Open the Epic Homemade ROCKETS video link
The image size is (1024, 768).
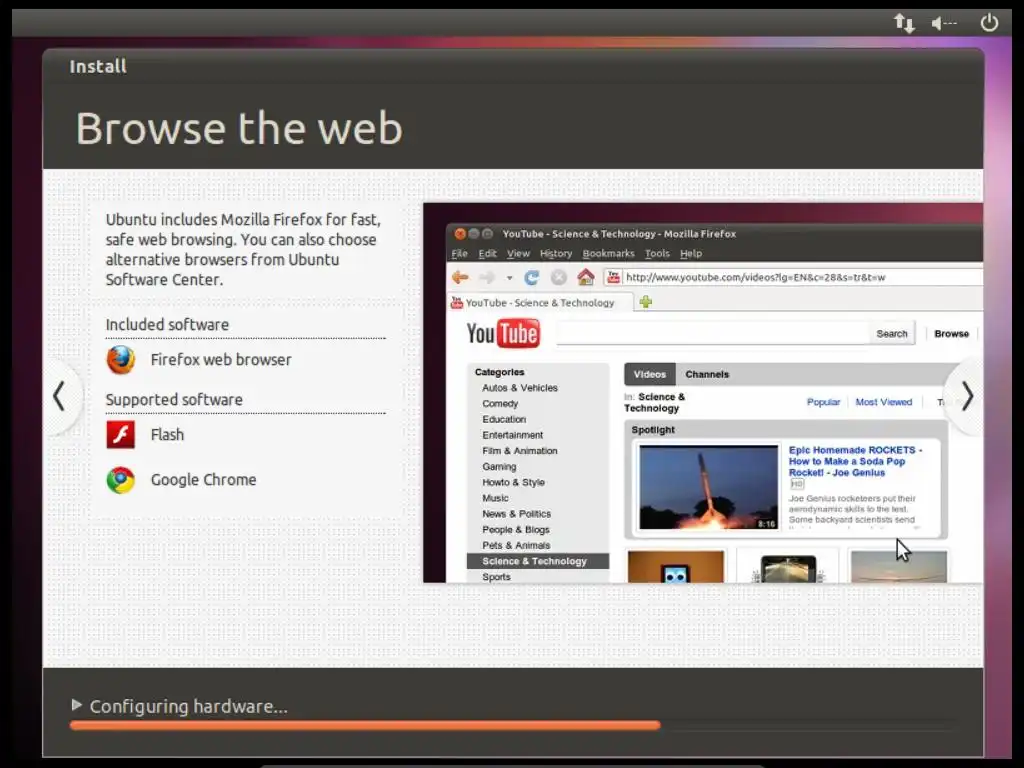tap(855, 461)
